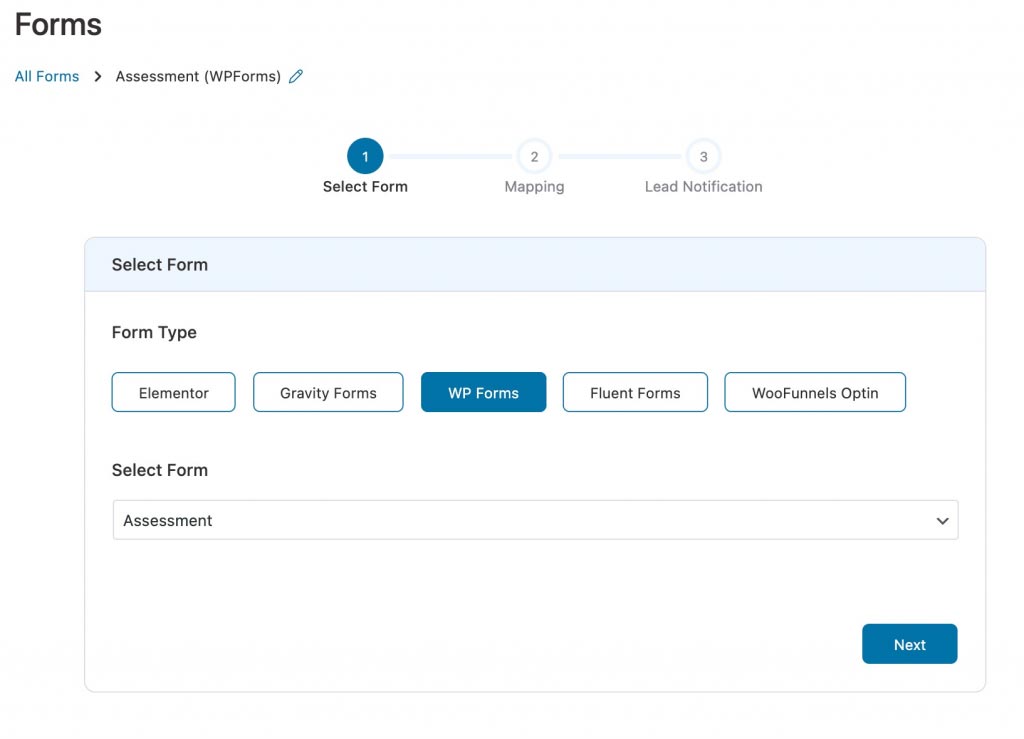
Task: Click the breadcrumb chevron after All Forms
Action: tap(98, 76)
